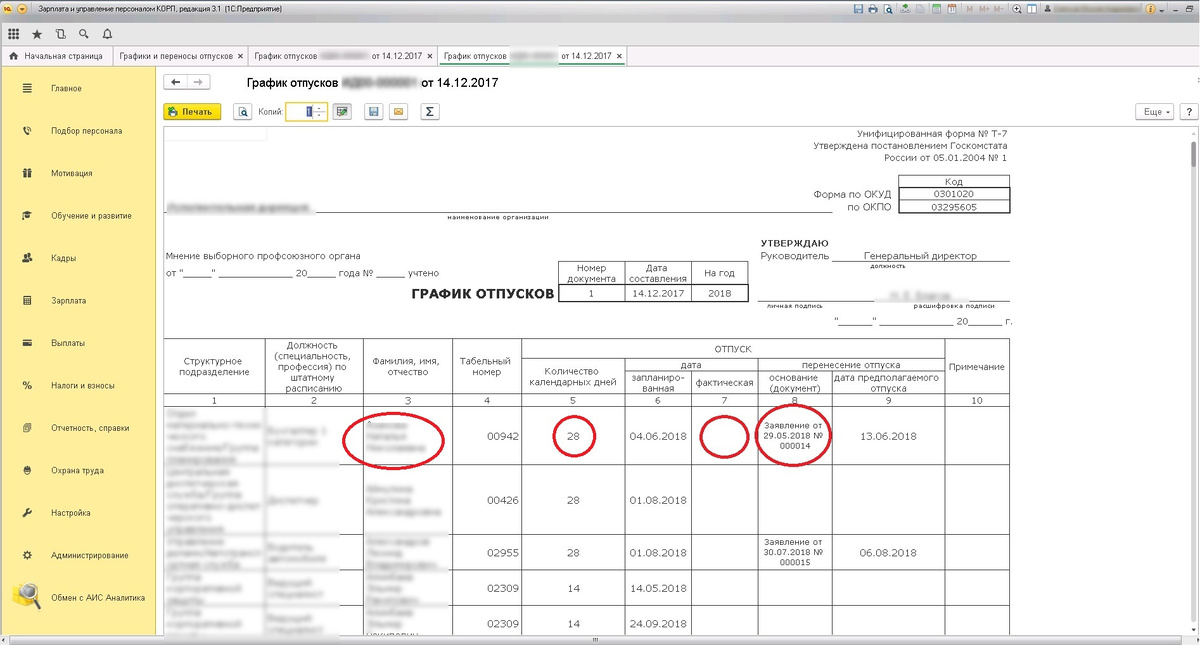
Task: Select the ОКУД code cell 0301020
Action: click(x=954, y=194)
